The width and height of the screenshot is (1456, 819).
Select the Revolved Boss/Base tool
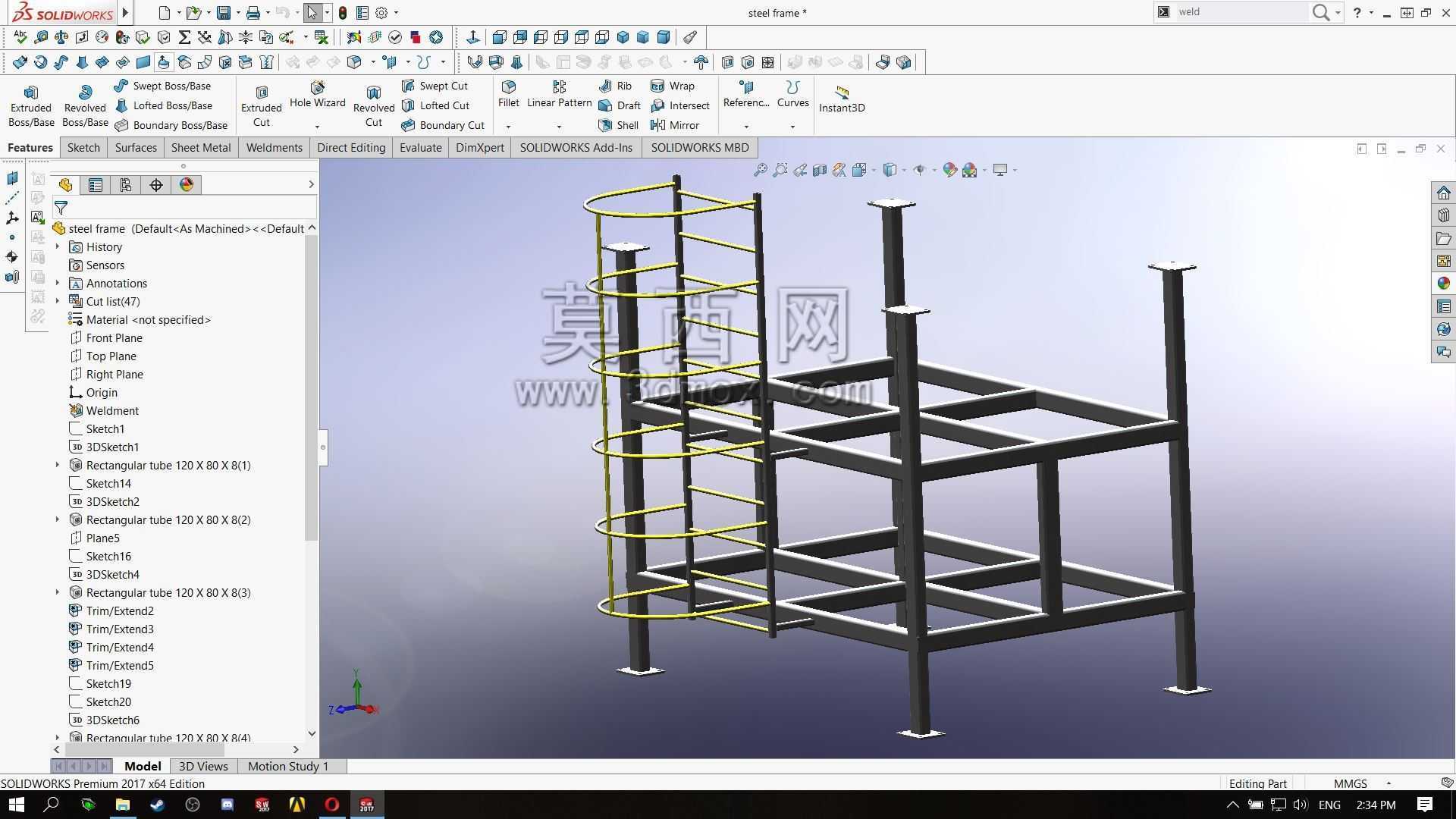(85, 105)
